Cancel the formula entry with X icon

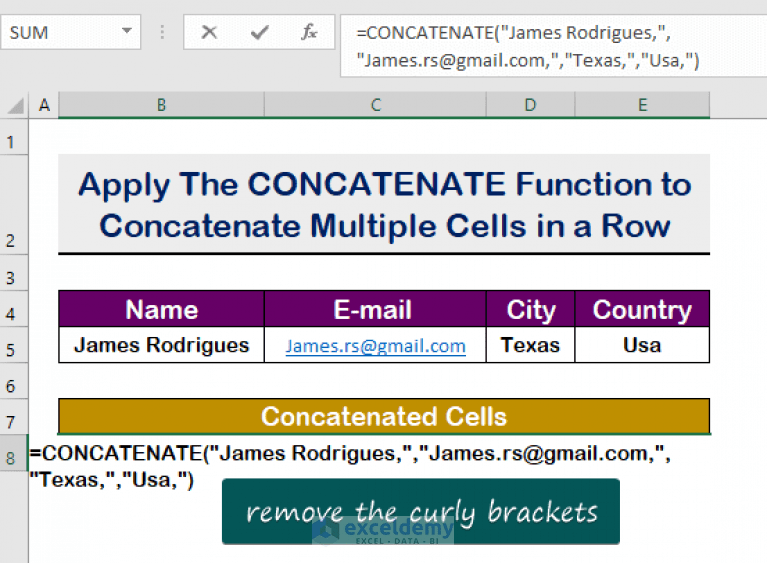point(209,32)
